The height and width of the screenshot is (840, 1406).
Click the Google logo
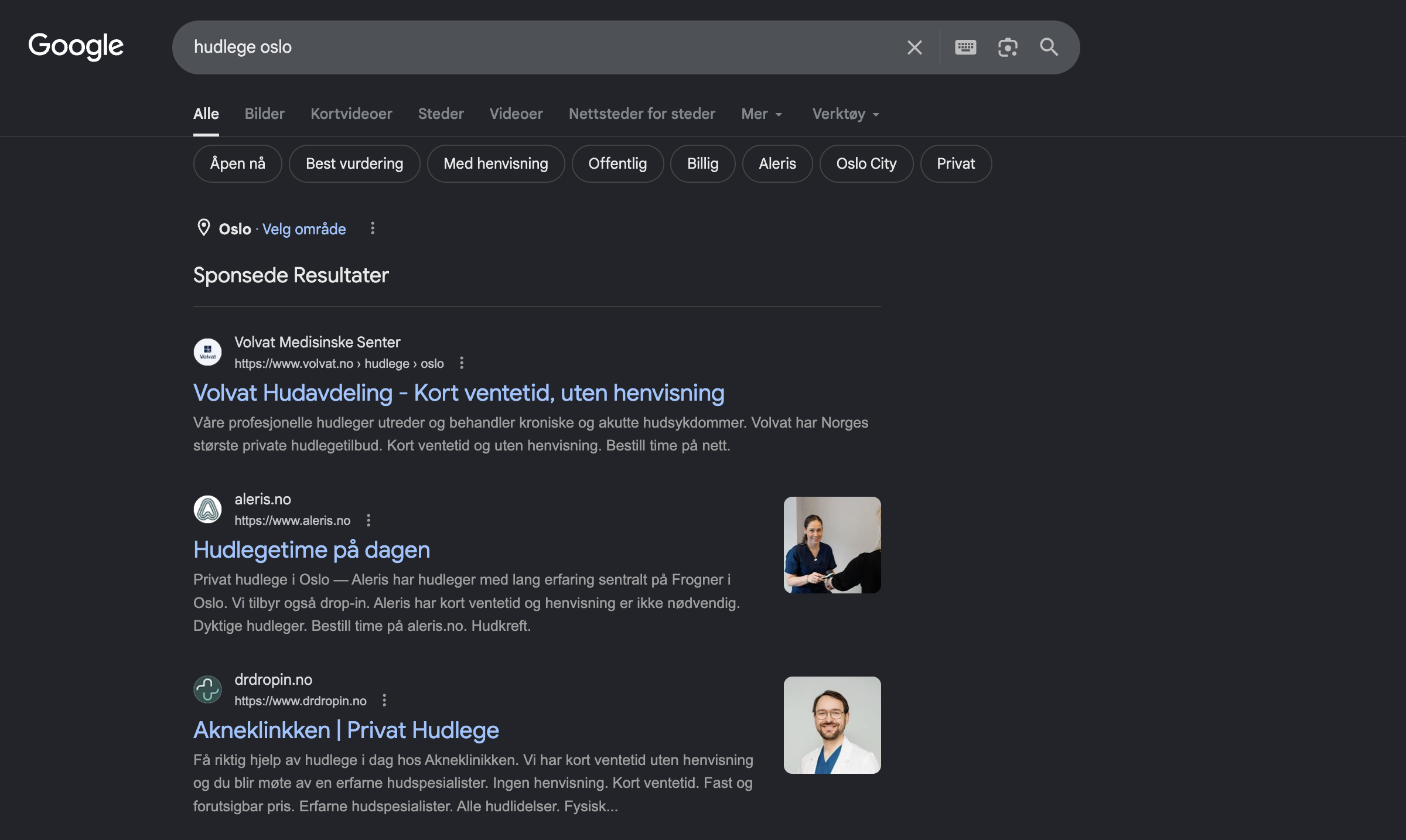[x=76, y=46]
